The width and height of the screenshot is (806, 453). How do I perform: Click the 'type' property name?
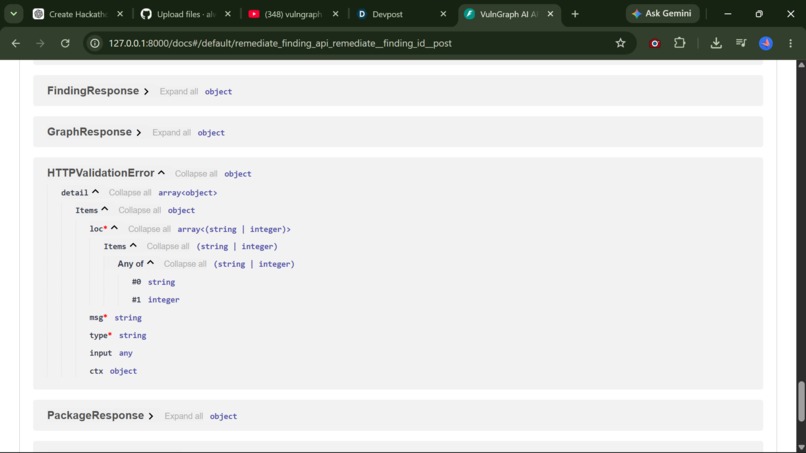(x=98, y=335)
